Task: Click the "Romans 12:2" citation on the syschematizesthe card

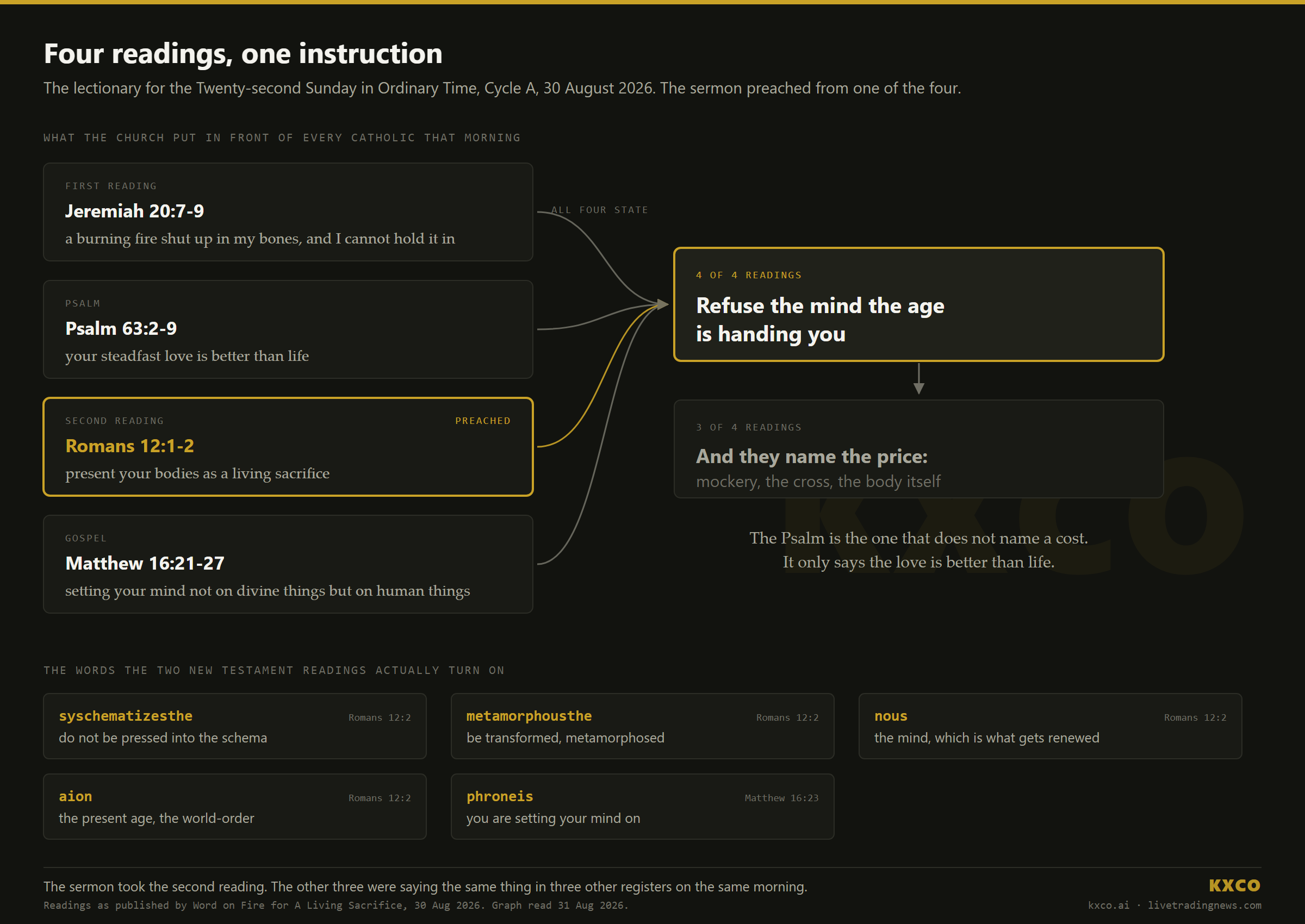Action: (x=380, y=717)
